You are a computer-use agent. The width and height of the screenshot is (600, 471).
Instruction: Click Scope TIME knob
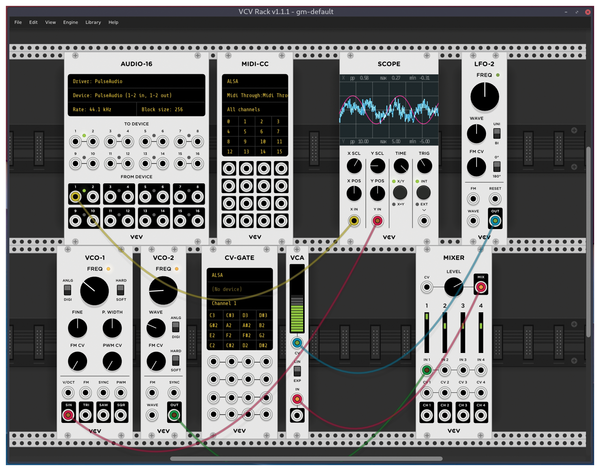click(401, 166)
